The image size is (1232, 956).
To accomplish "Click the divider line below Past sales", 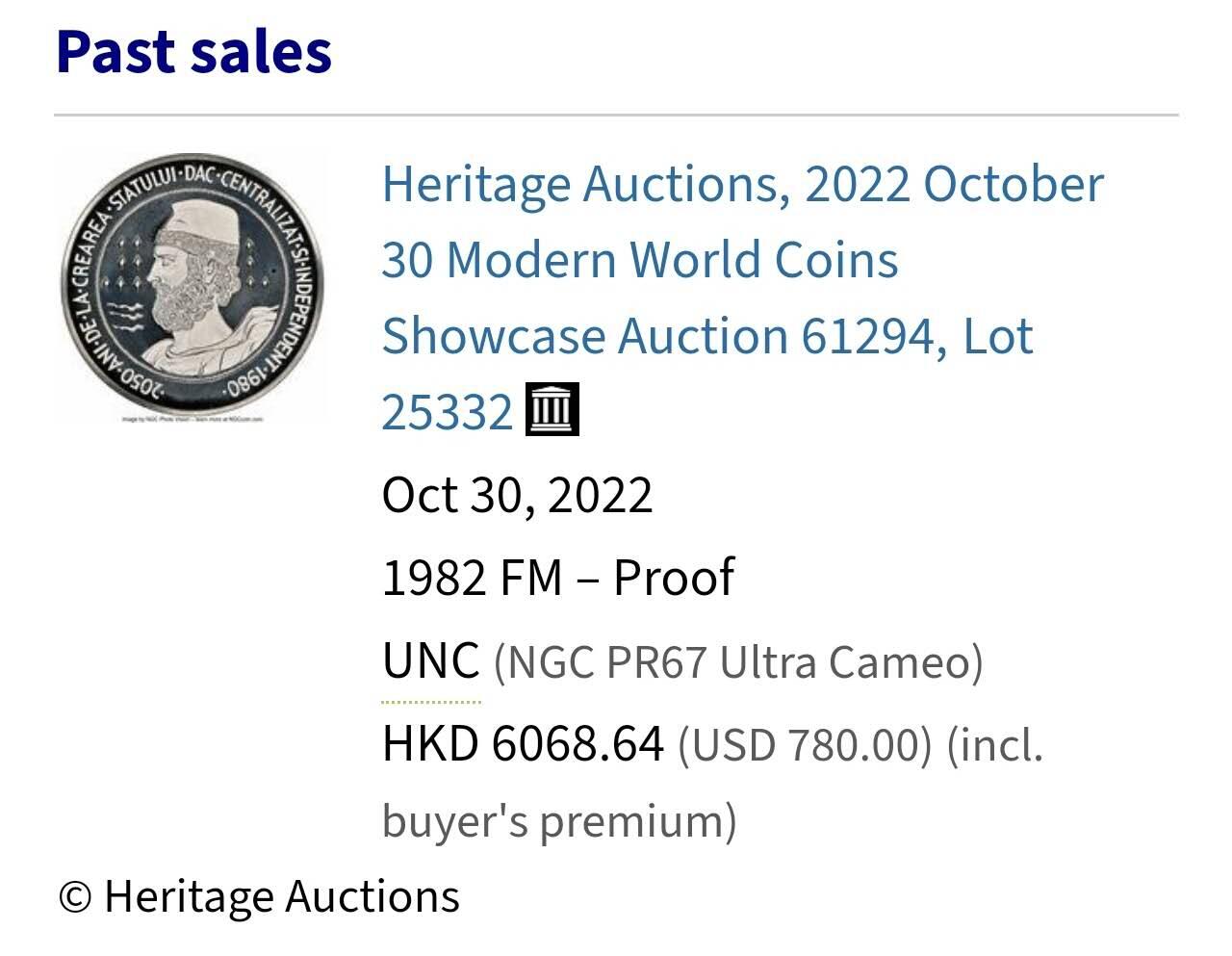I will pyautogui.click(x=616, y=116).
